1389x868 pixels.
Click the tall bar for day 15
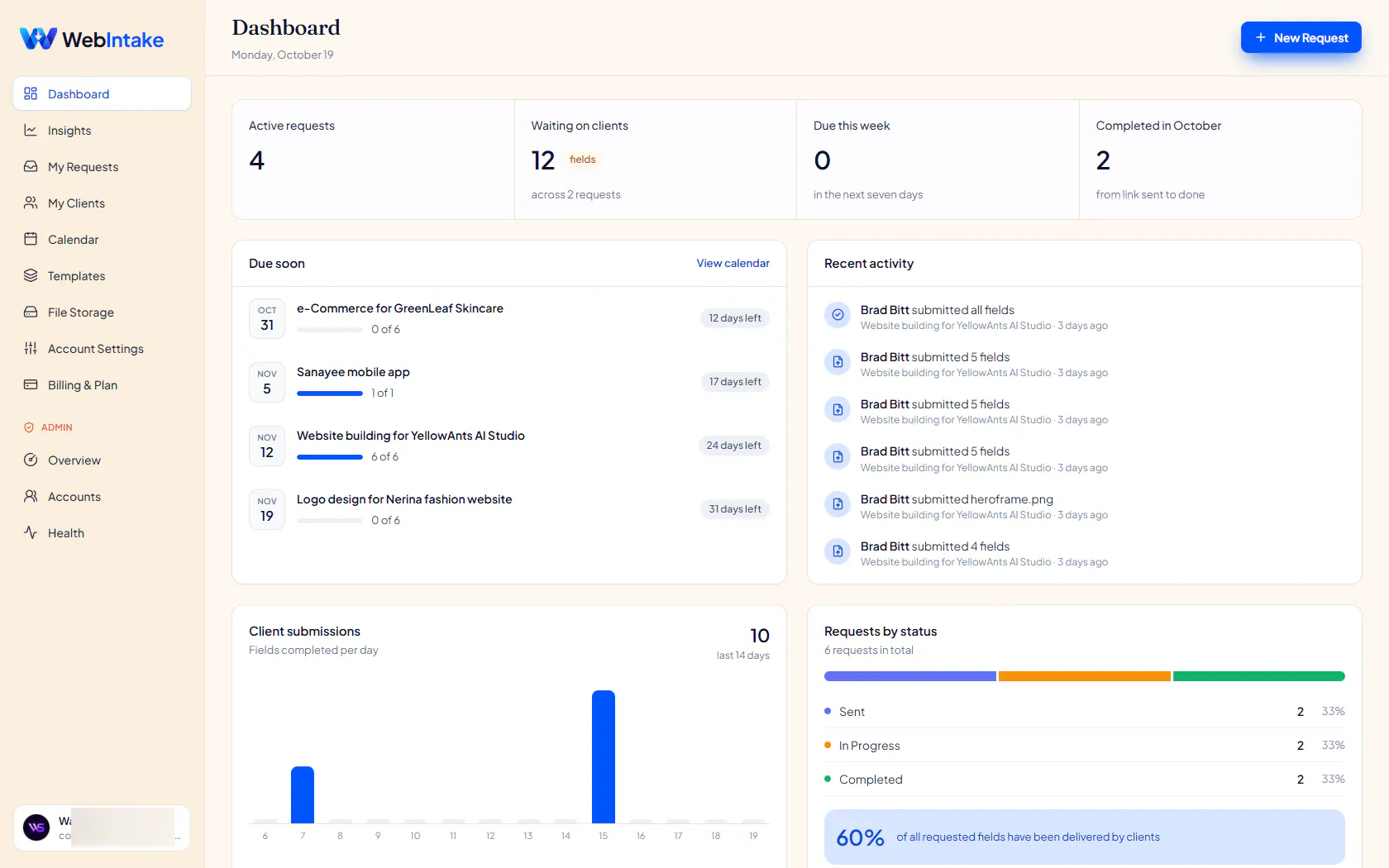[x=604, y=756]
